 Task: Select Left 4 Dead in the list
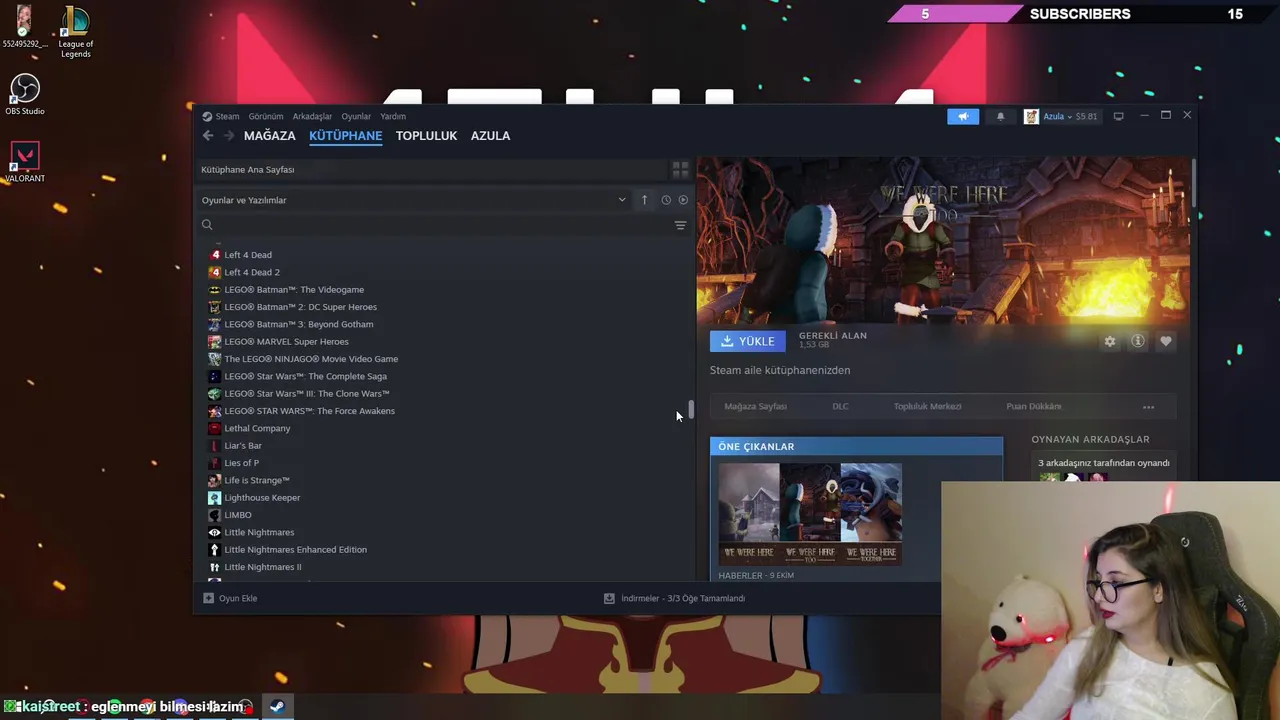pyautogui.click(x=248, y=255)
